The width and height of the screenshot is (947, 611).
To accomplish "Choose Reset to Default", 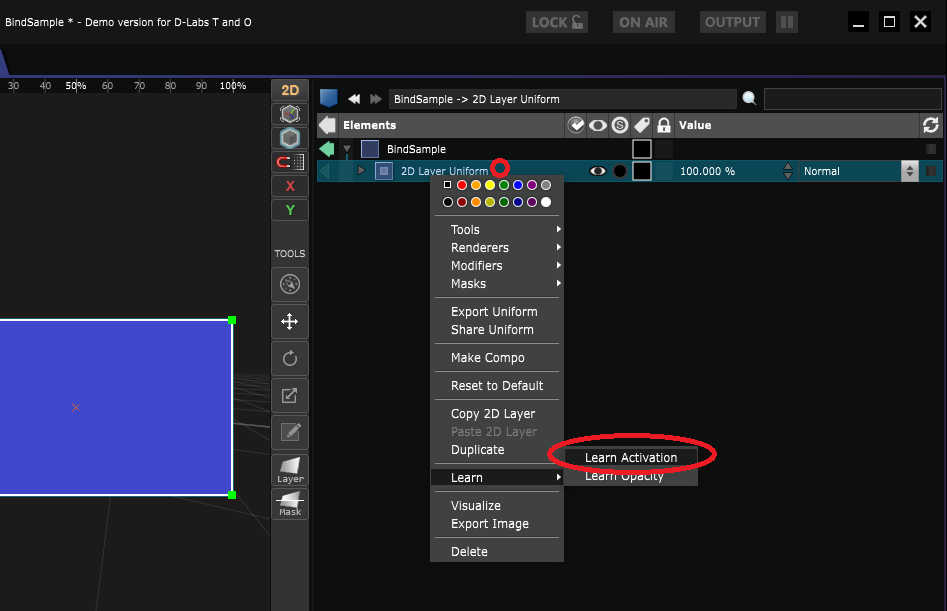I will tap(496, 385).
